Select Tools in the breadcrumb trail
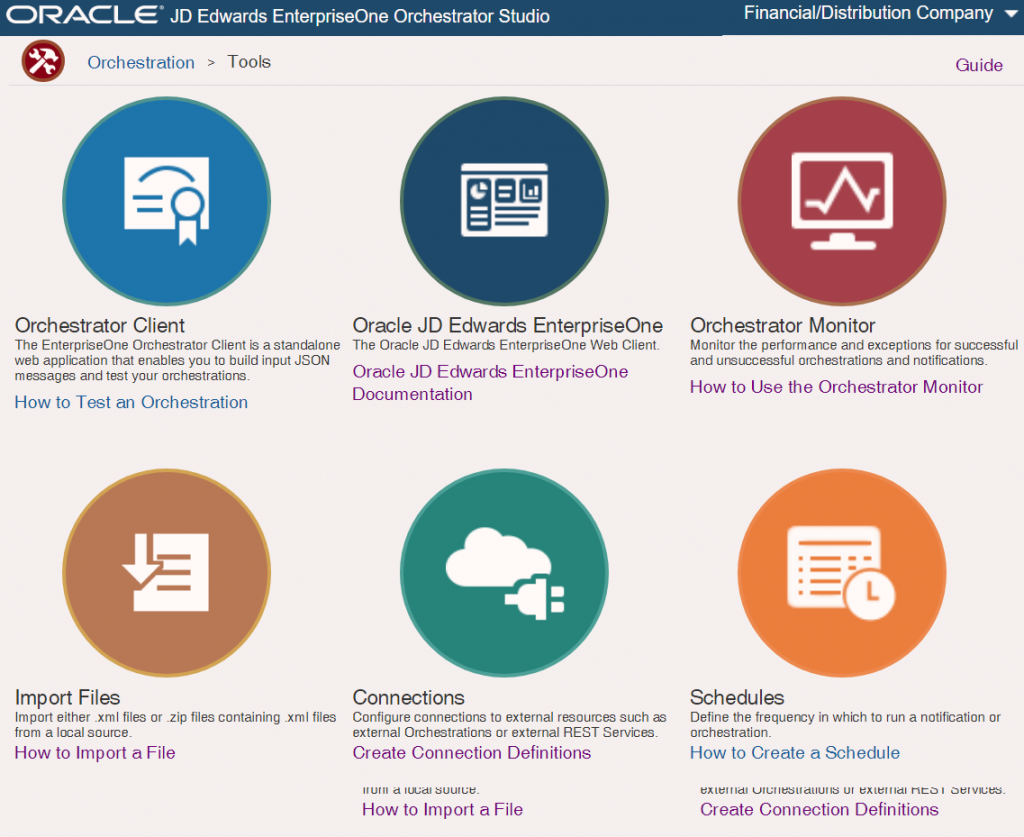1024x837 pixels. (x=248, y=61)
